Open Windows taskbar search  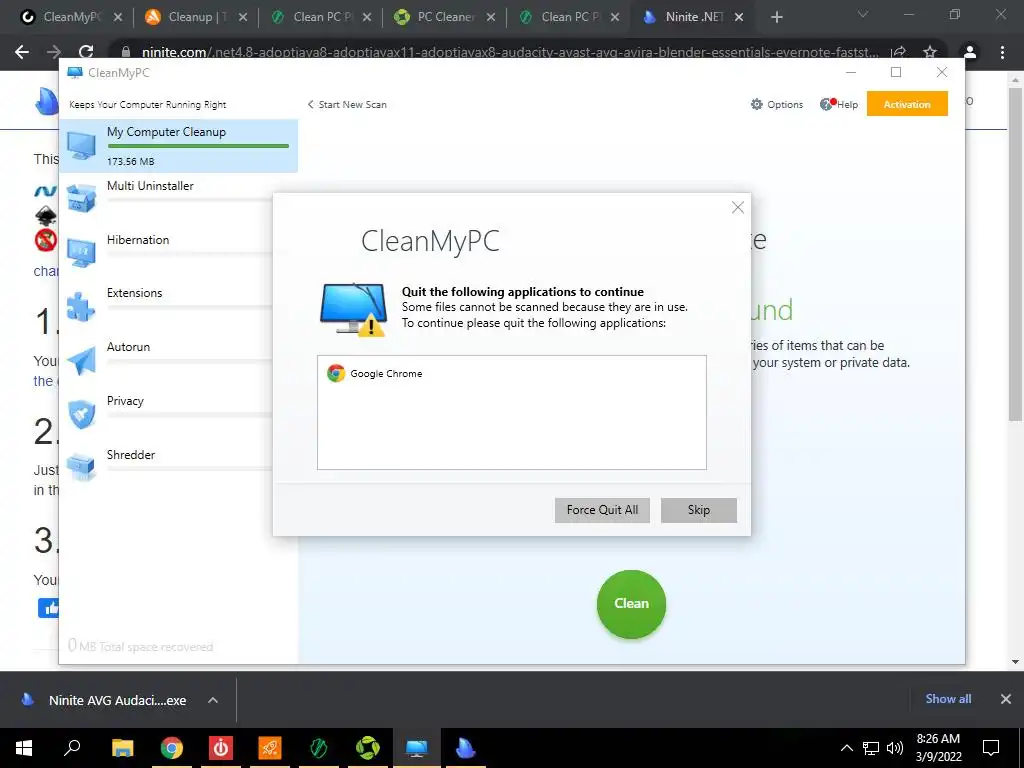pos(72,748)
